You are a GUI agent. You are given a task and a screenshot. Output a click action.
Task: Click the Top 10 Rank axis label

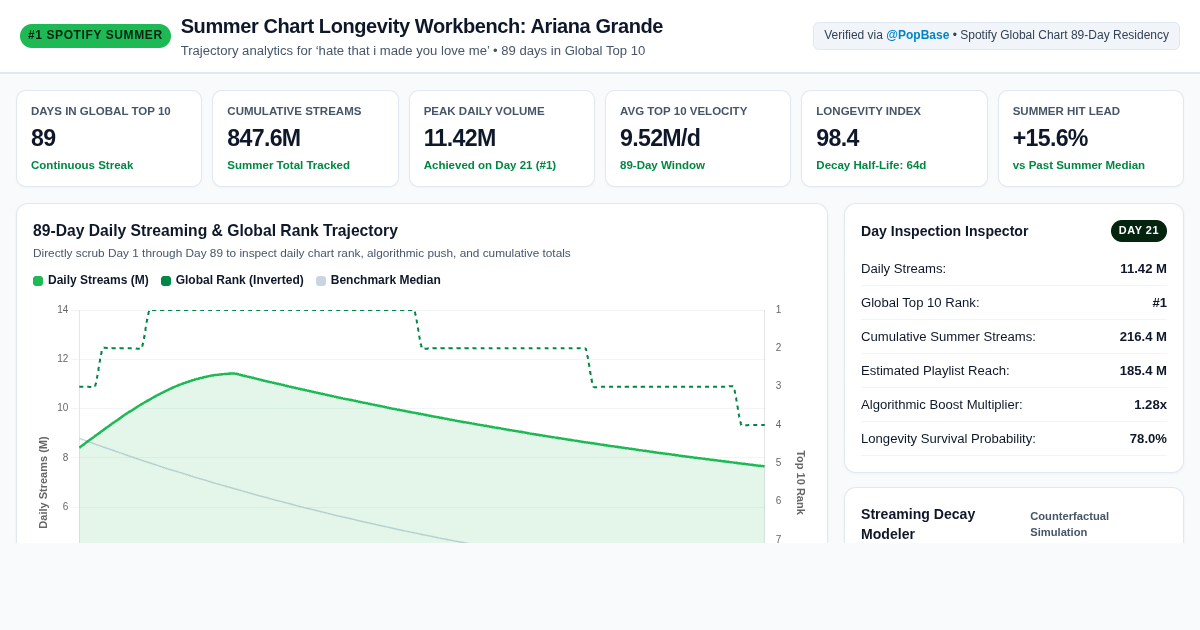point(800,482)
